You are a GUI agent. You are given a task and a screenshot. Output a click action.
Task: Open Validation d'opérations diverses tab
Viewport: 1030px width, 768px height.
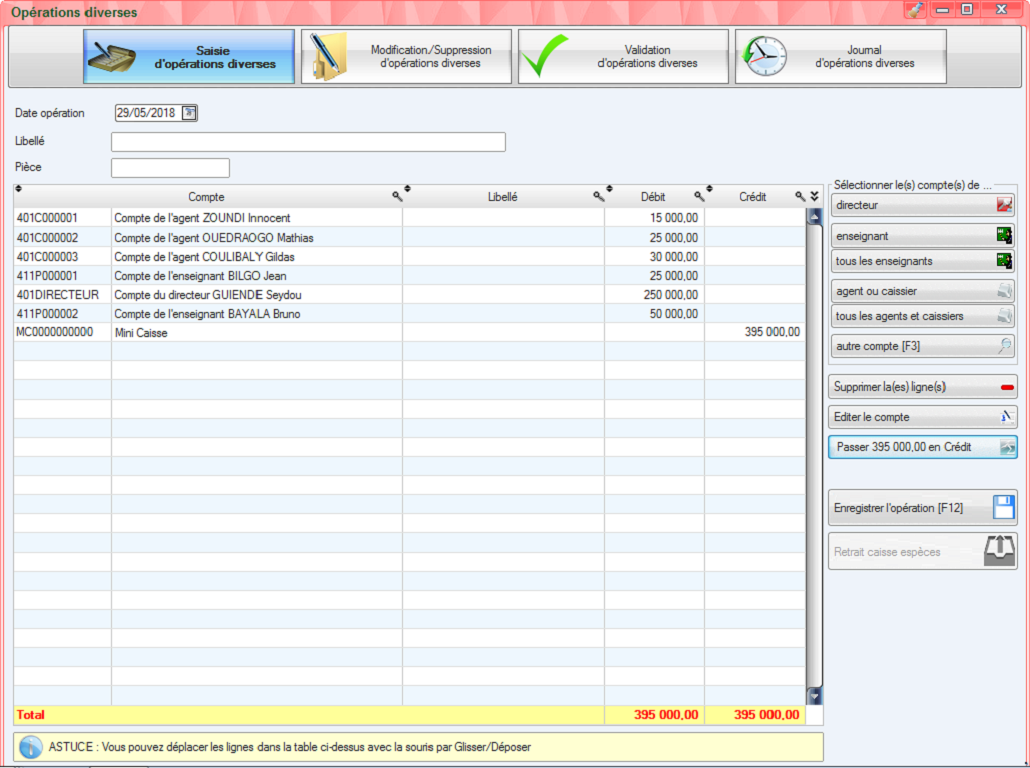[x=623, y=56]
